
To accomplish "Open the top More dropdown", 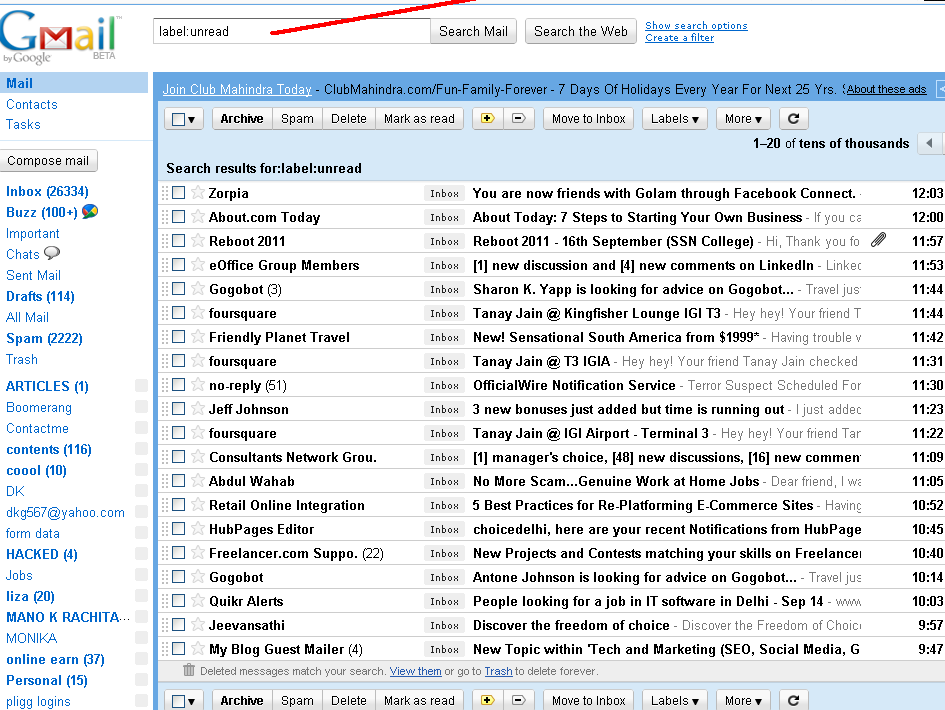I will (743, 119).
